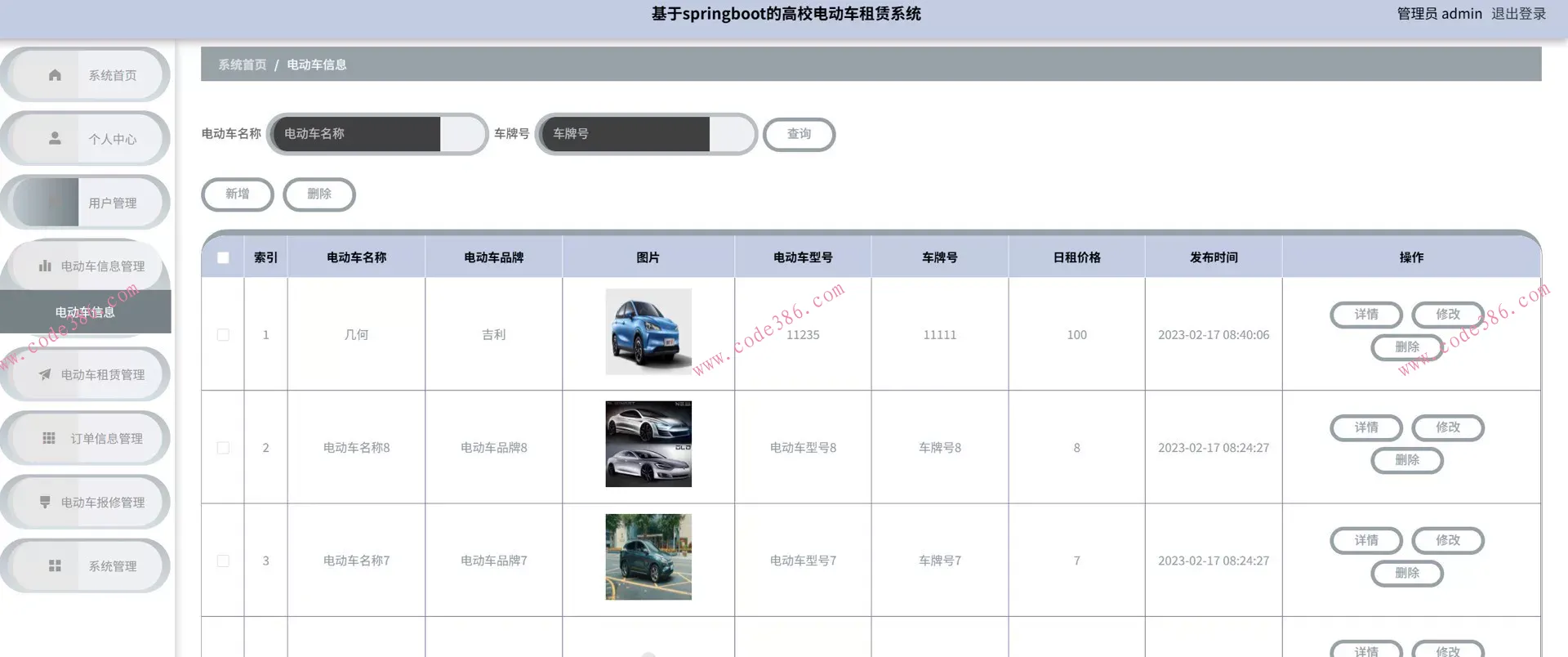
Task: Open the 系统首页 sidebar menu
Action: tap(85, 75)
